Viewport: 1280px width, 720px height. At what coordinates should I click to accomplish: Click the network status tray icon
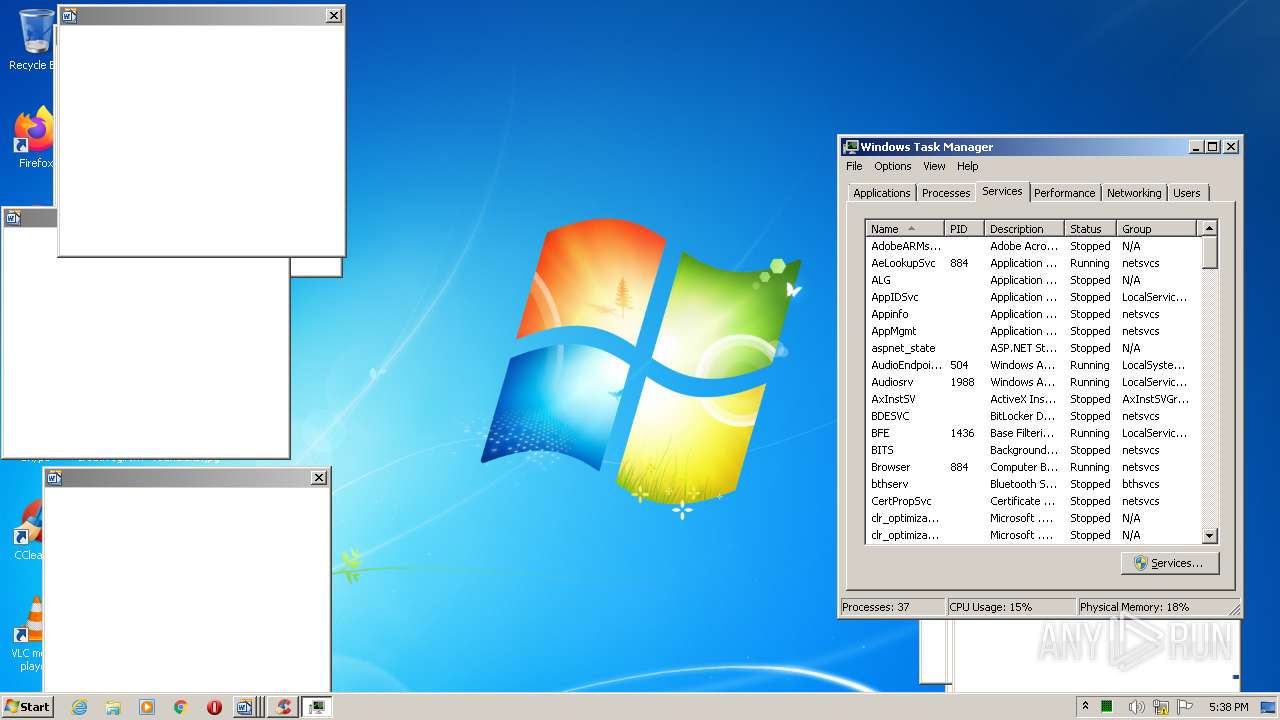click(x=1161, y=706)
